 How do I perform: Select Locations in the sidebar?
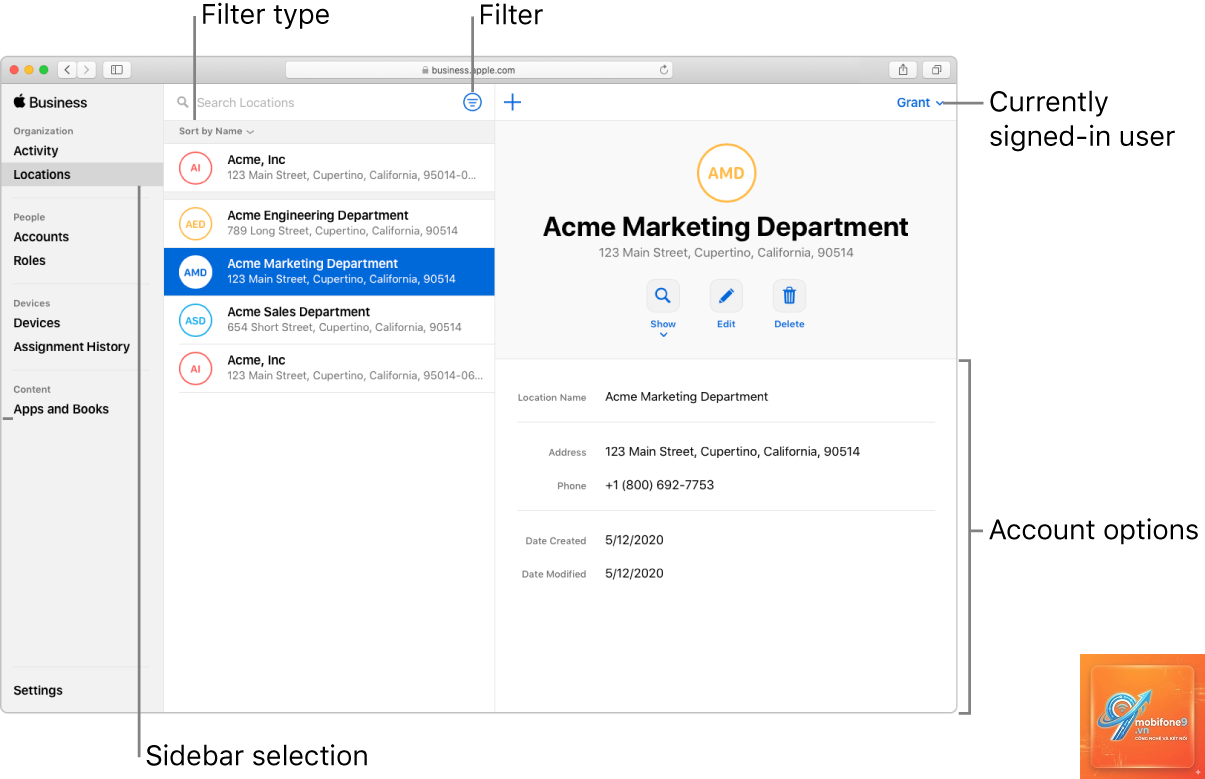(82, 174)
